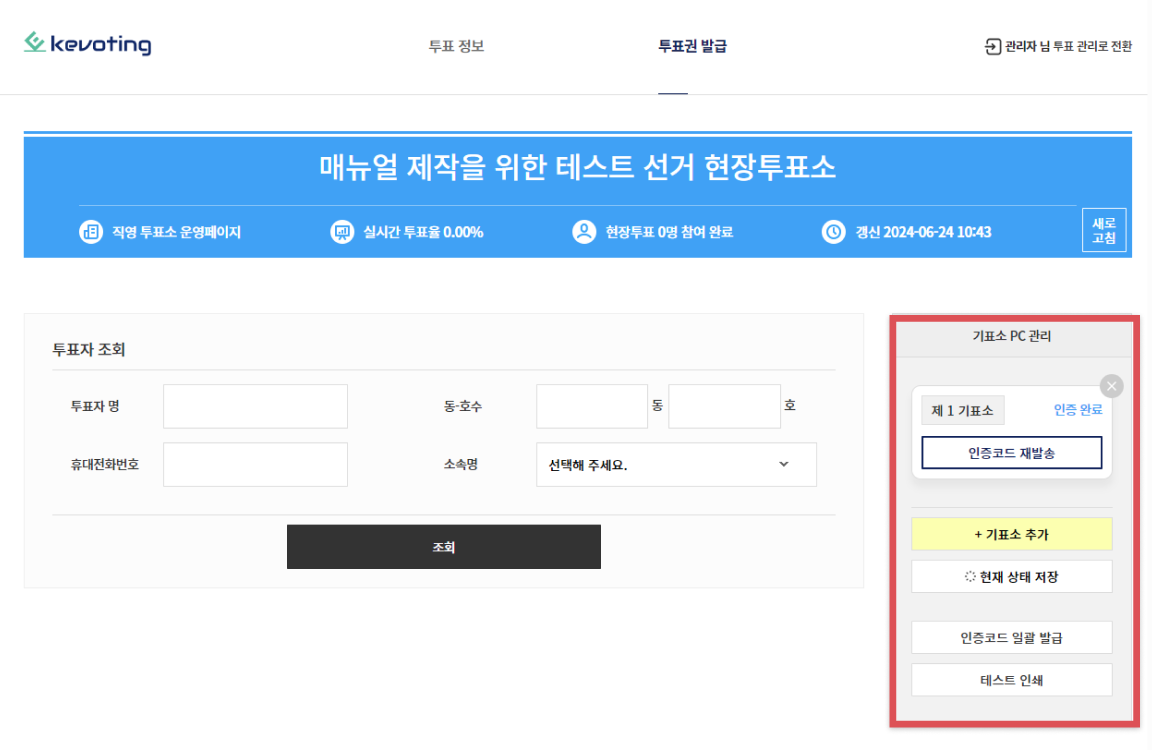Close the 제 1 기표소 card
This screenshot has height=750, width=1152.
[x=1111, y=386]
